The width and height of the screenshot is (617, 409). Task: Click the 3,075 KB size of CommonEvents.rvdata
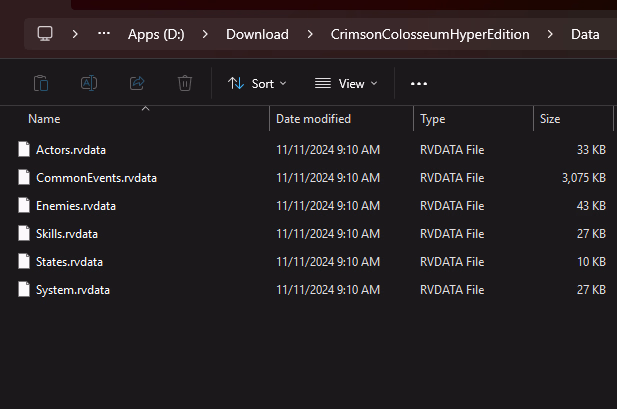click(584, 178)
